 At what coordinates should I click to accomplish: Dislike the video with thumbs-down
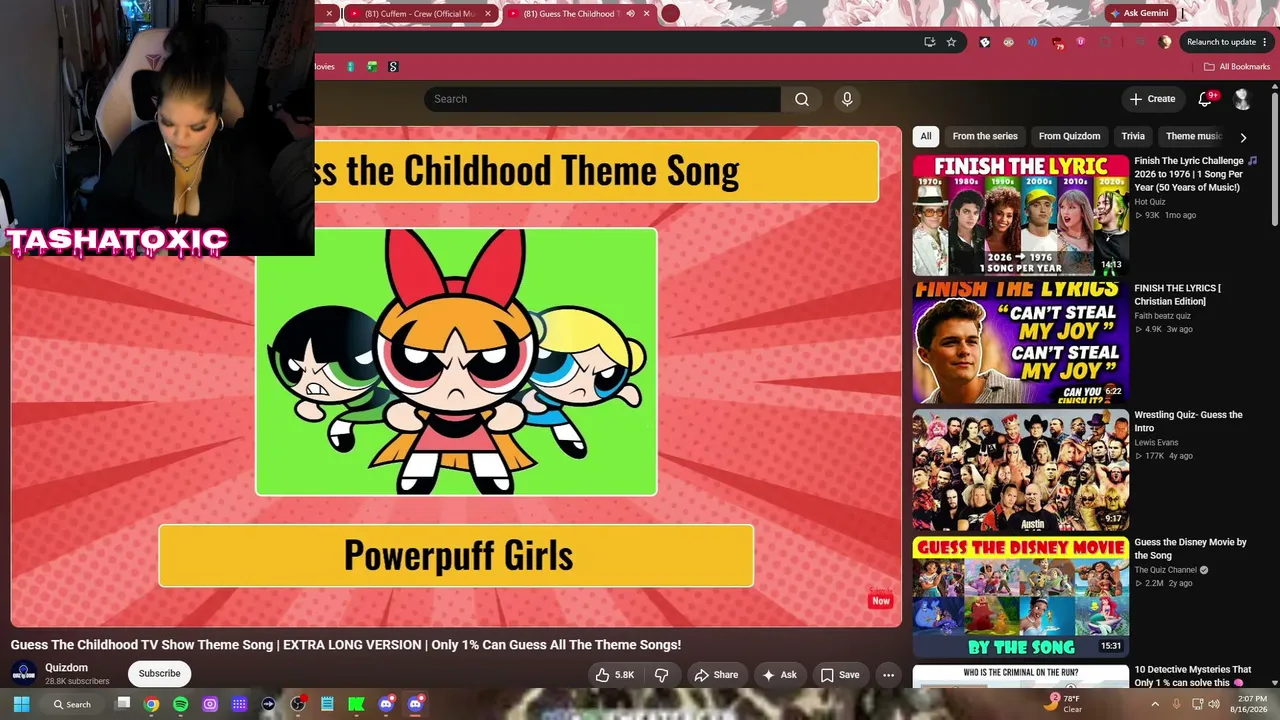[662, 675]
